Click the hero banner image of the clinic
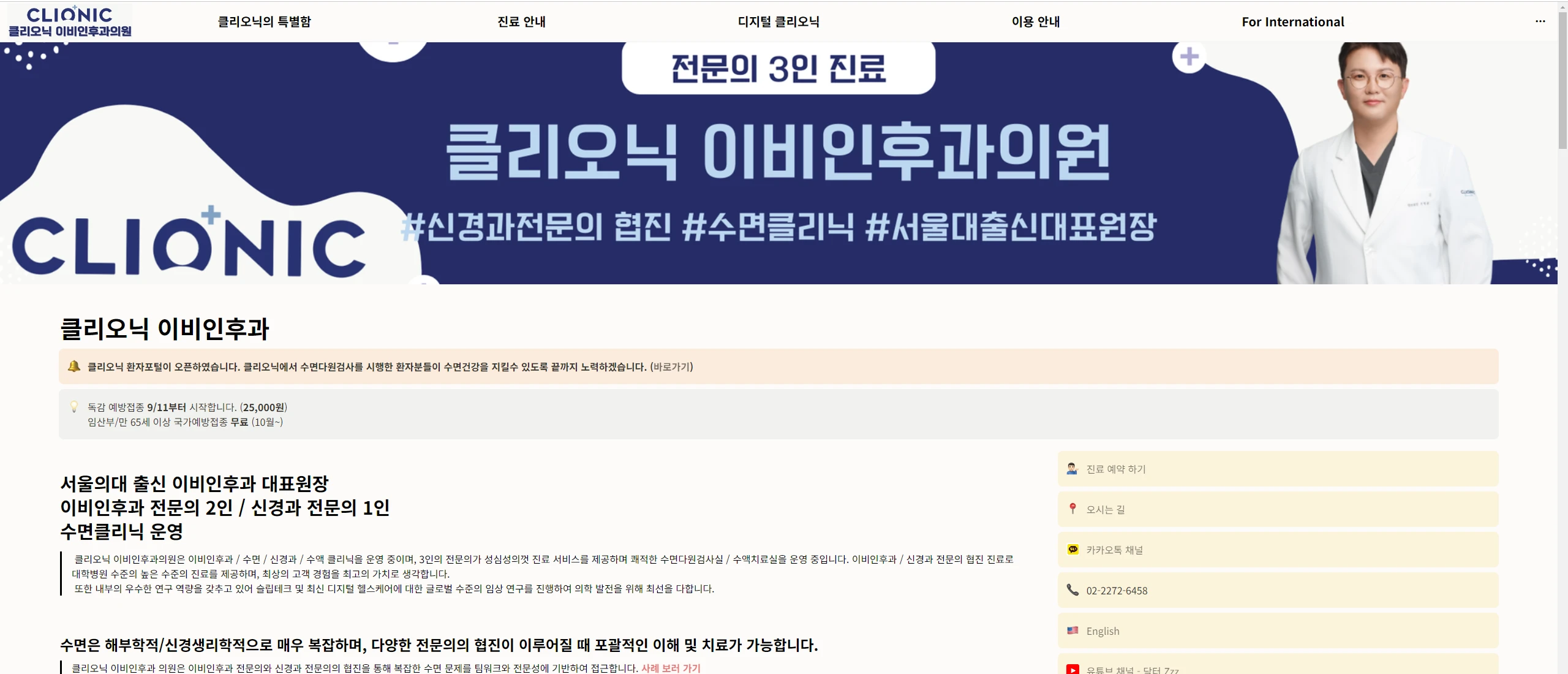 pos(778,163)
